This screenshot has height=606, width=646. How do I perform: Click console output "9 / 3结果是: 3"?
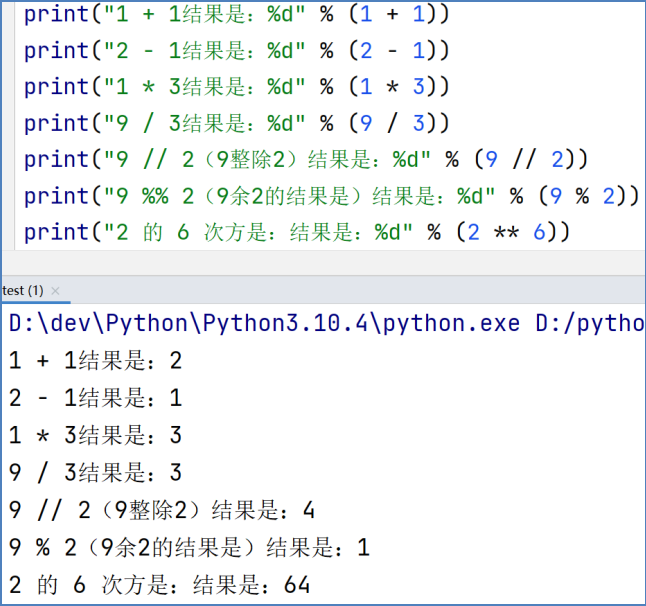pos(96,472)
